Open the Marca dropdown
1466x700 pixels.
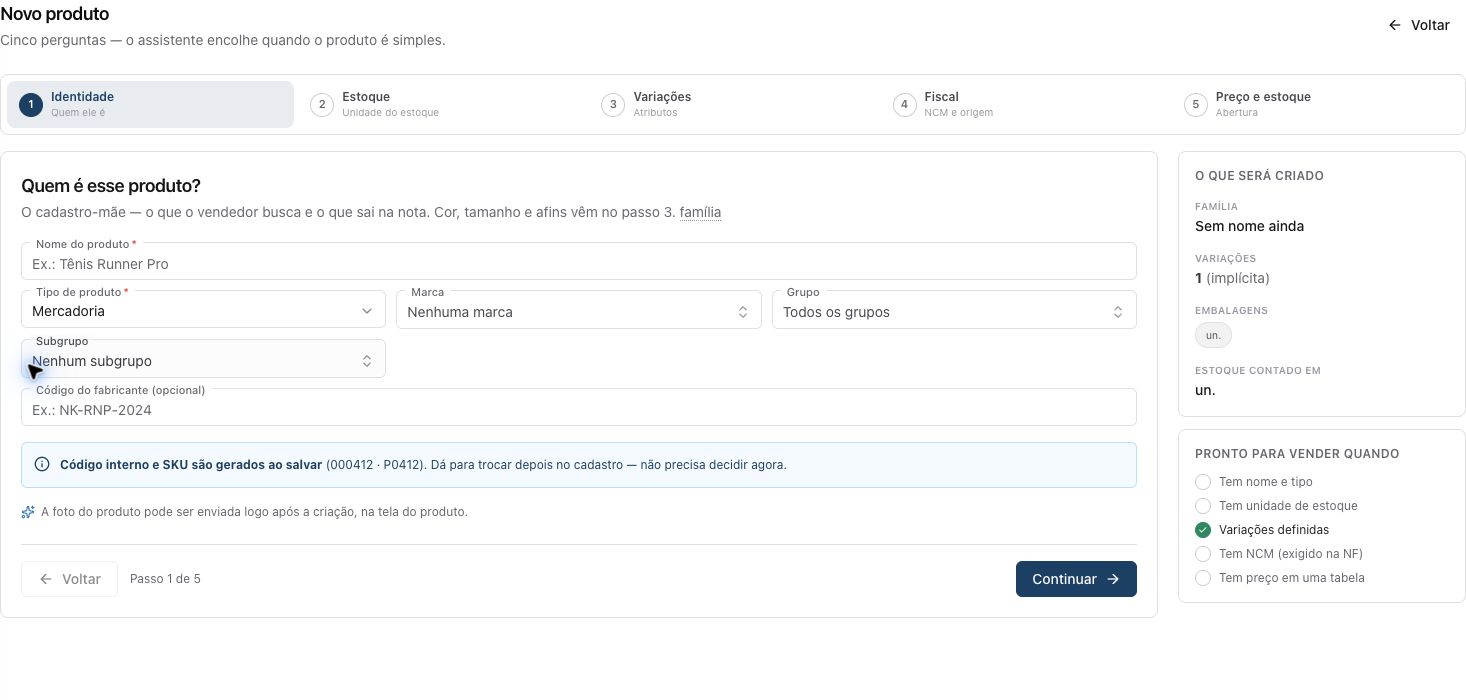click(578, 309)
